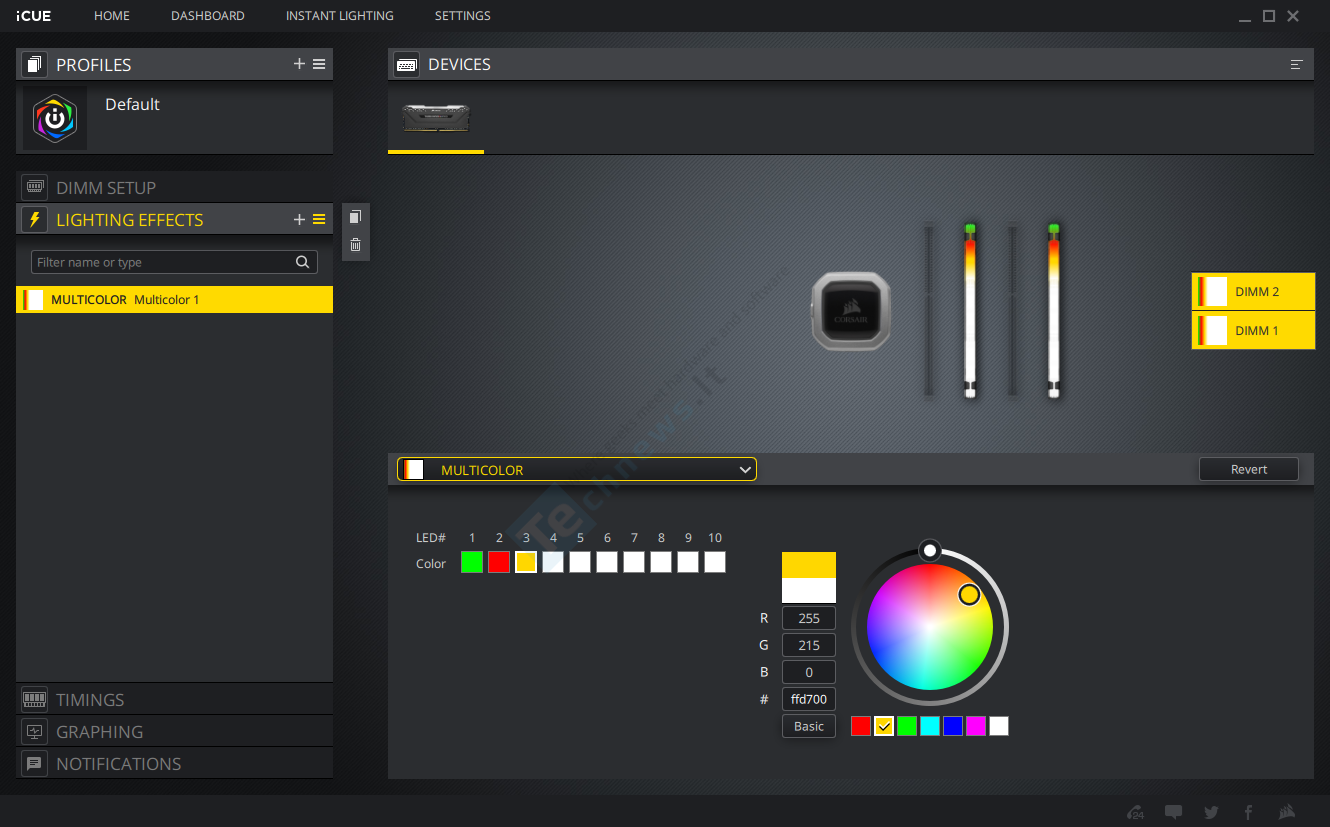Click the search magnifier icon
Screen dimensions: 1330x827
point(302,262)
